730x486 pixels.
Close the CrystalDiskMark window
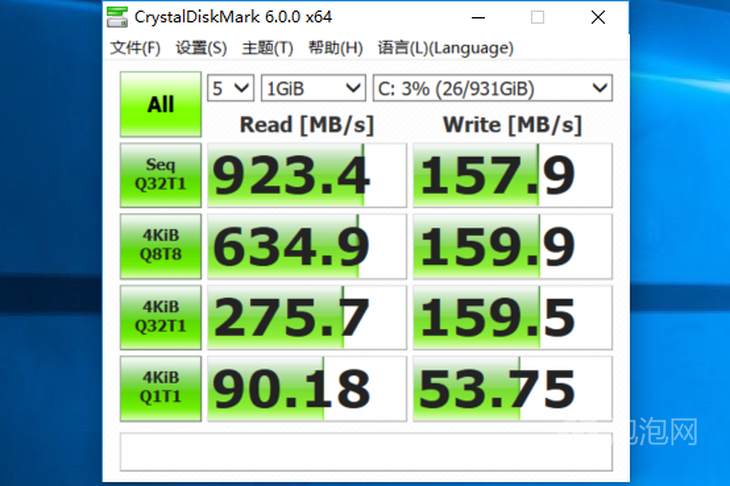[x=598, y=18]
